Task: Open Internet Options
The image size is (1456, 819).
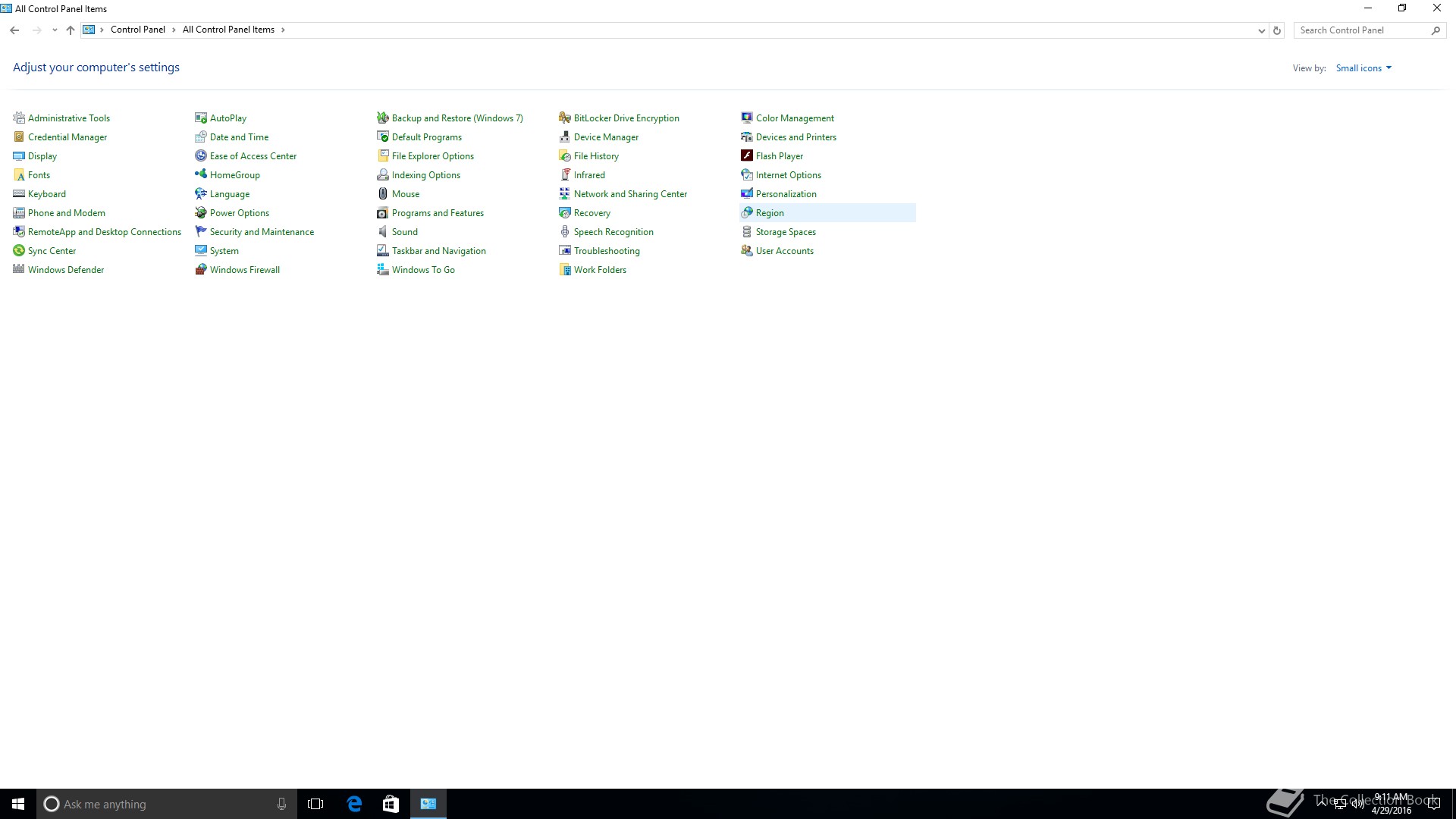Action: click(x=789, y=175)
